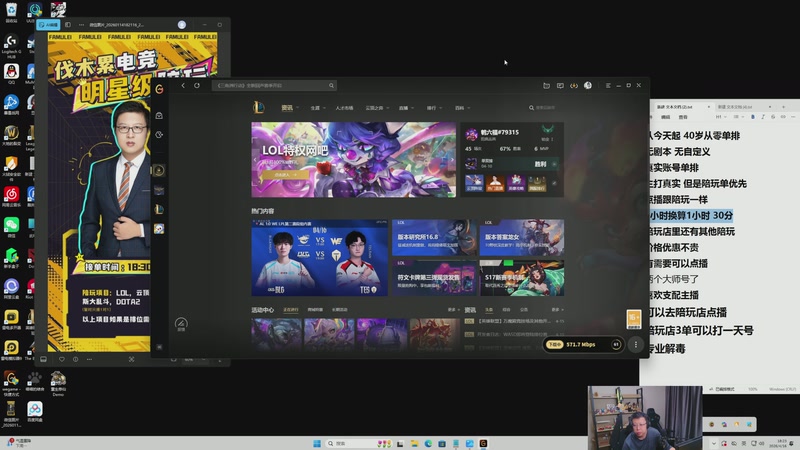Open 云顶之弈 dropdown in LoL nav
The width and height of the screenshot is (800, 450).
[x=377, y=108]
